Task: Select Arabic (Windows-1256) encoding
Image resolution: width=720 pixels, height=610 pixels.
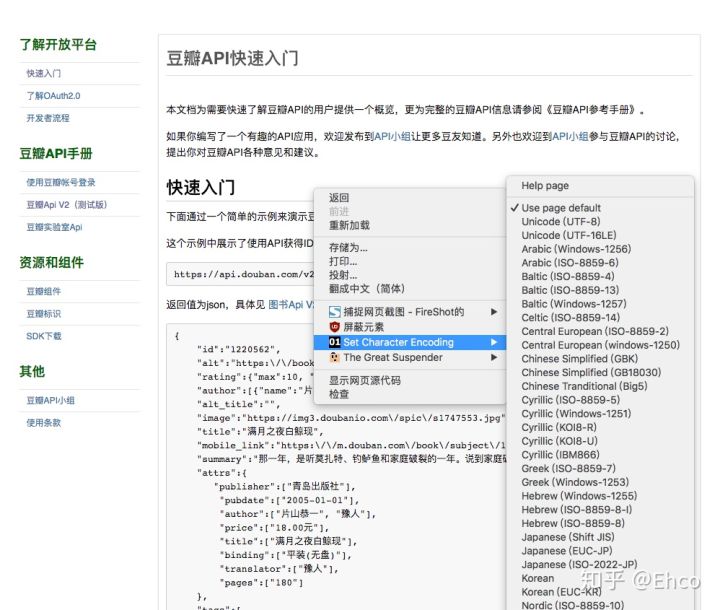Action: point(576,249)
